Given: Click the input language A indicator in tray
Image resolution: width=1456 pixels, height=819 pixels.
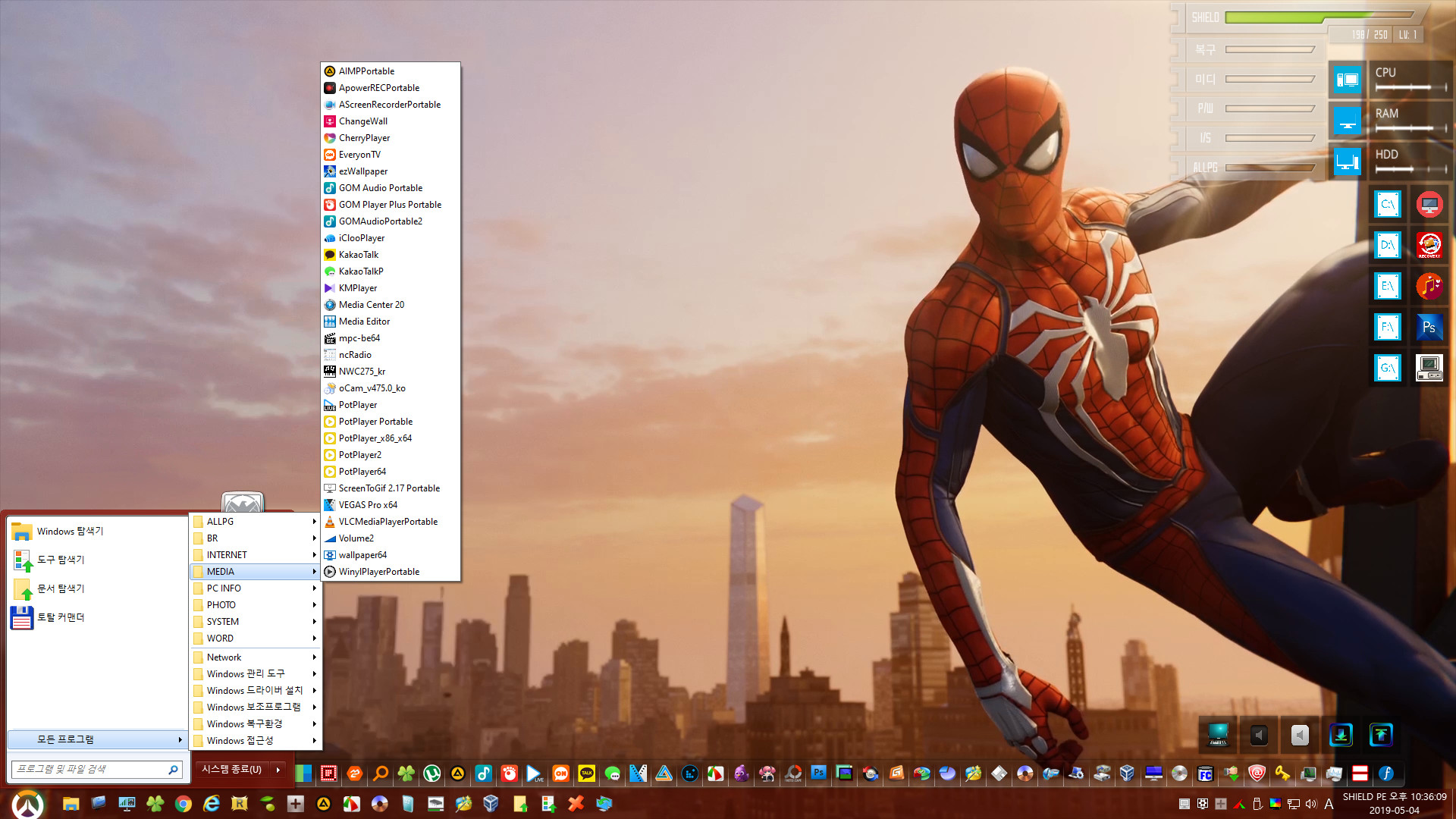Looking at the screenshot, I should click(1329, 804).
